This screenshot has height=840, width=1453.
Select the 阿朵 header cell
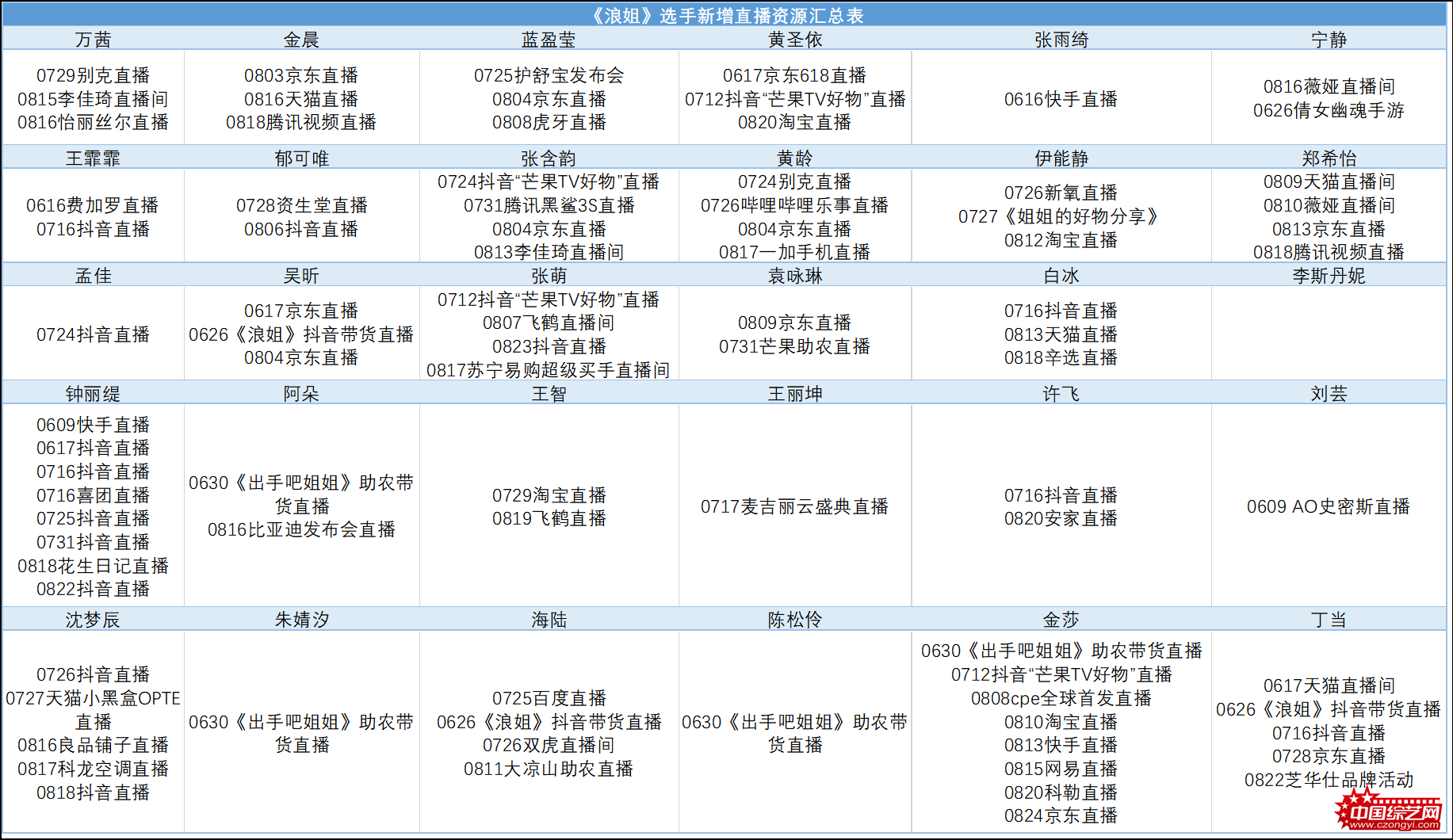pos(301,394)
